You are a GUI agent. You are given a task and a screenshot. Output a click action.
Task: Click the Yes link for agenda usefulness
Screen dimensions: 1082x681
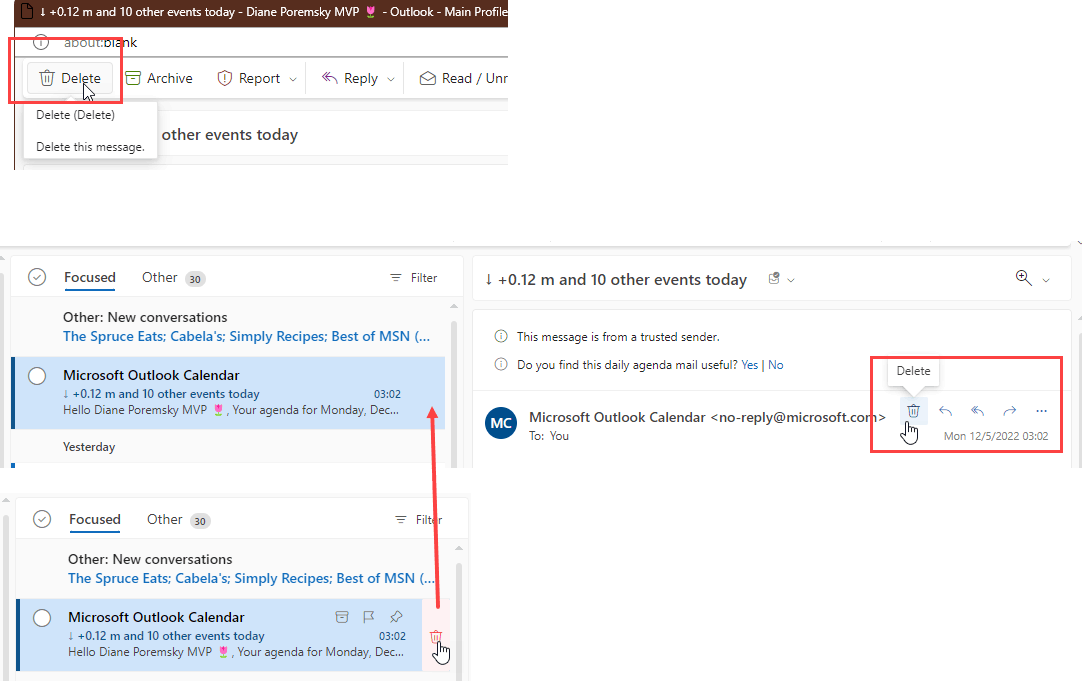pyautogui.click(x=749, y=365)
